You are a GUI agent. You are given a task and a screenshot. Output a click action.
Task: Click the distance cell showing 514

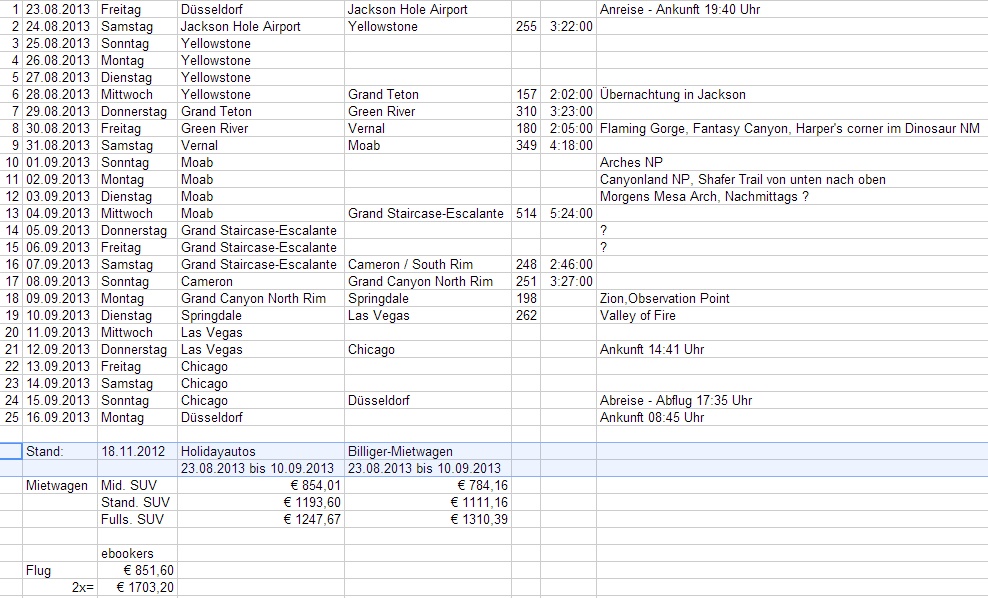click(x=525, y=213)
